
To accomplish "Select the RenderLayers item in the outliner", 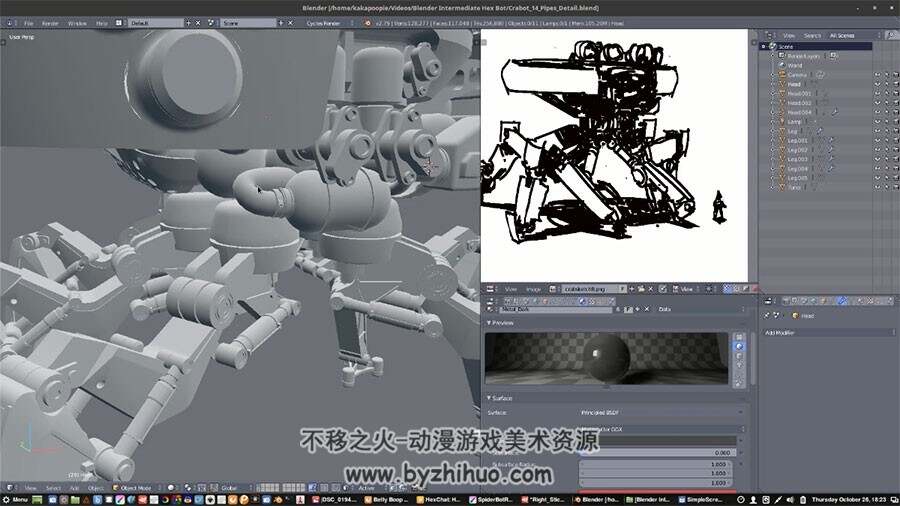I will coord(804,56).
